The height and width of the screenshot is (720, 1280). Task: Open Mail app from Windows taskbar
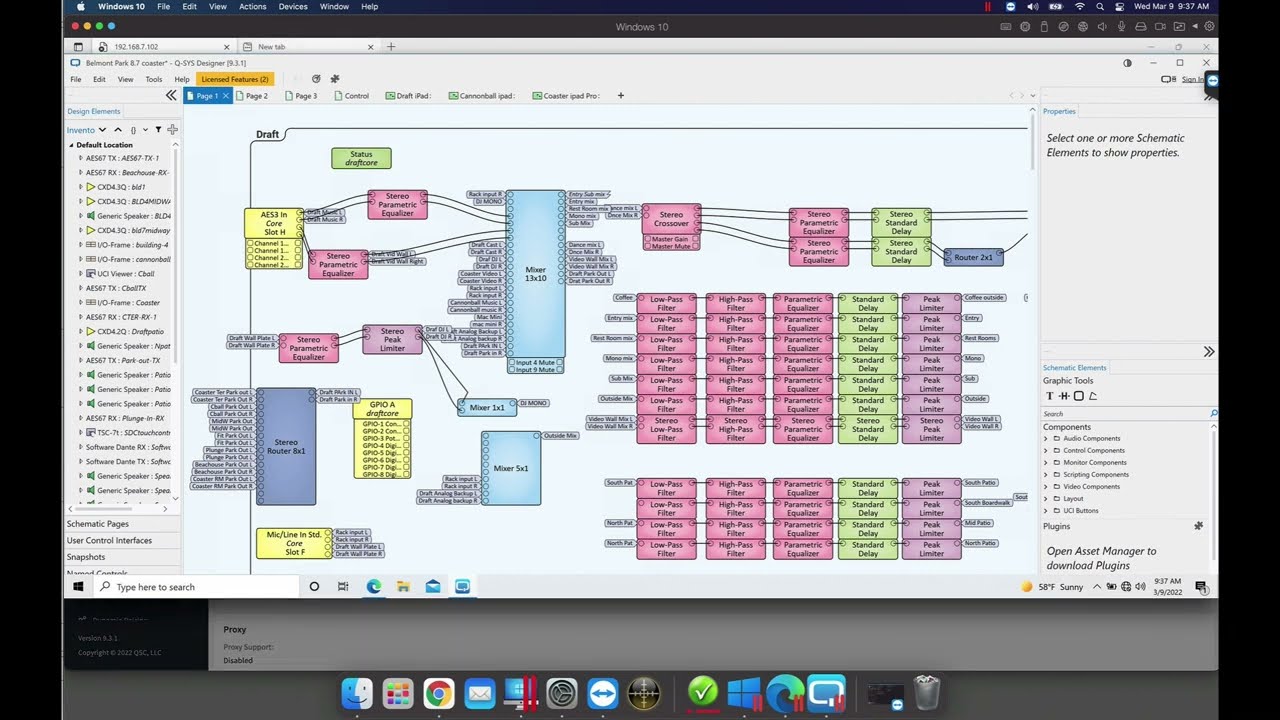[x=433, y=587]
